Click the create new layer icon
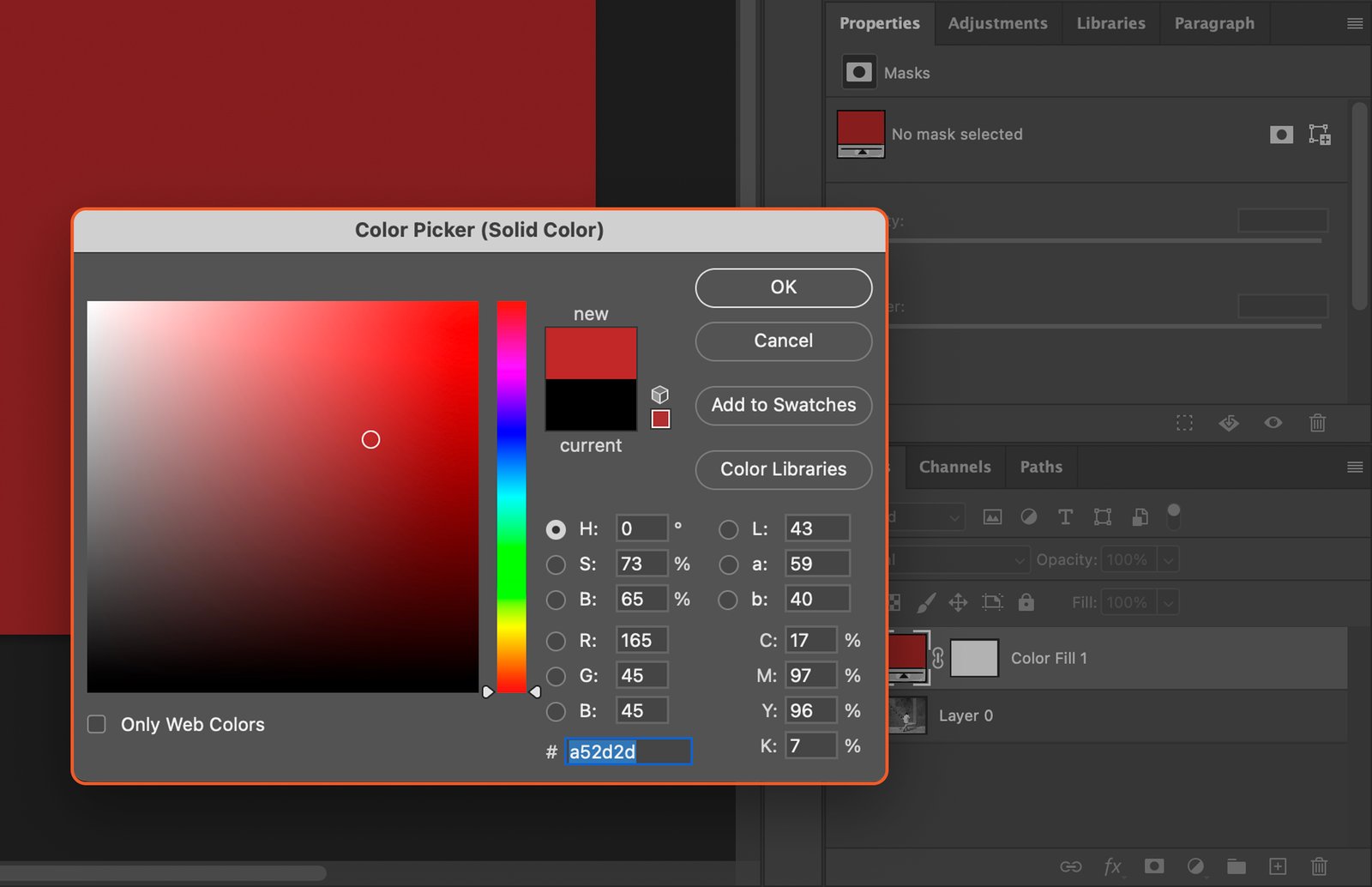This screenshot has width=1372, height=887. 1278,866
